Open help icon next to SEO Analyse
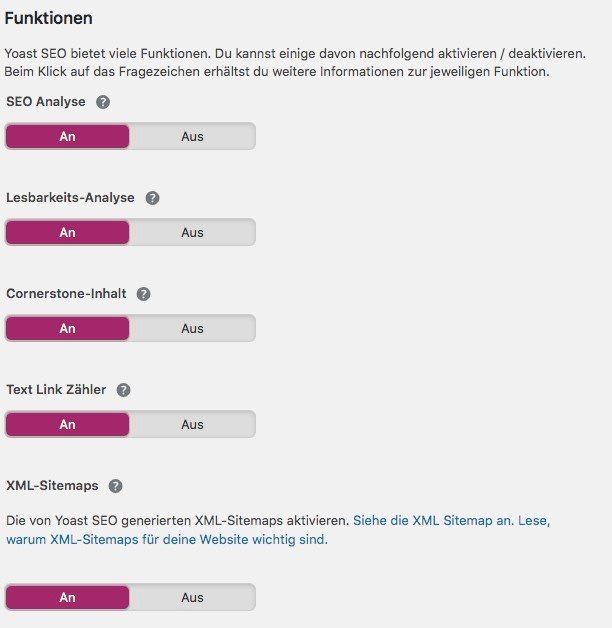 pyautogui.click(x=103, y=102)
